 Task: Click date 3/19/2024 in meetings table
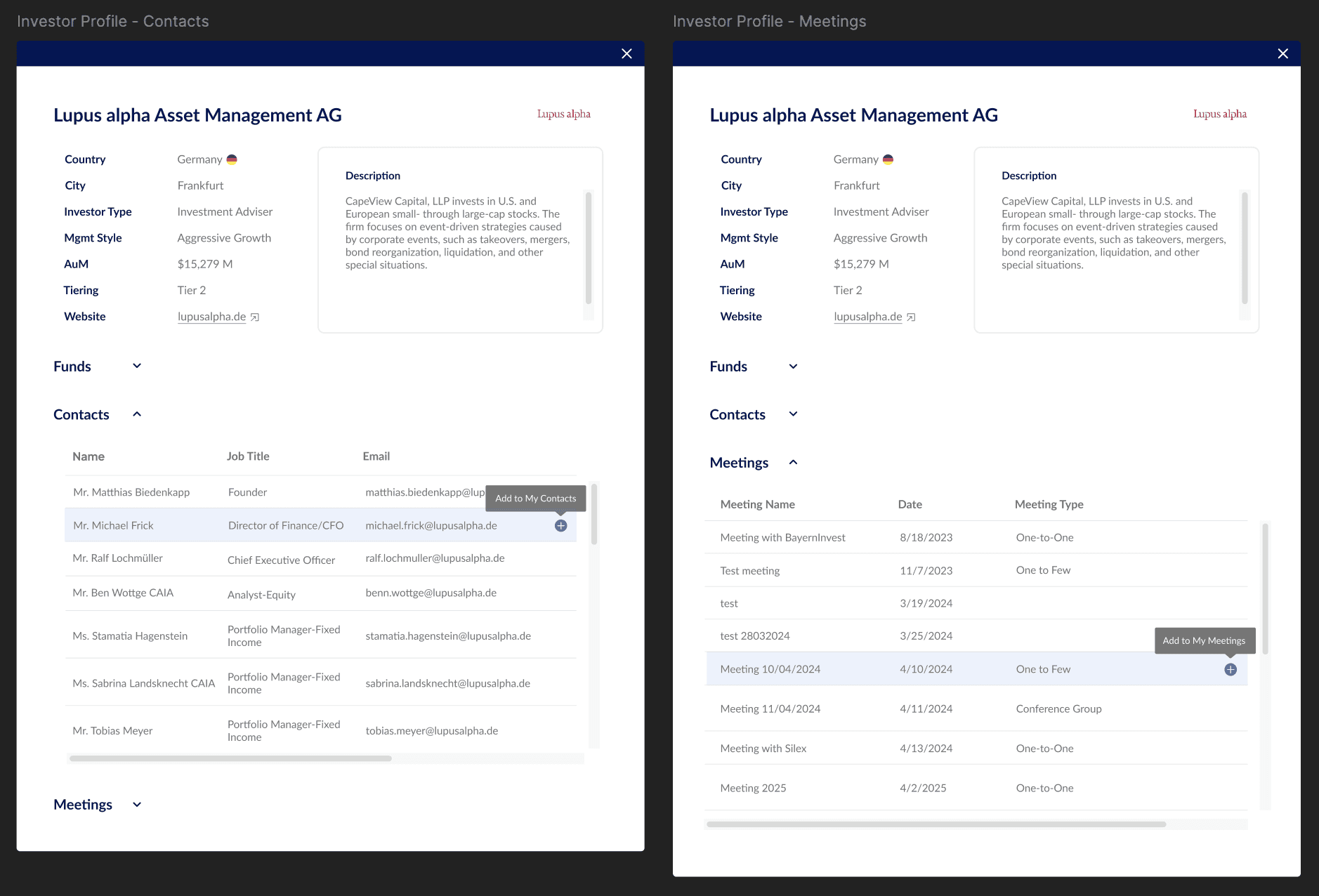coord(926,603)
